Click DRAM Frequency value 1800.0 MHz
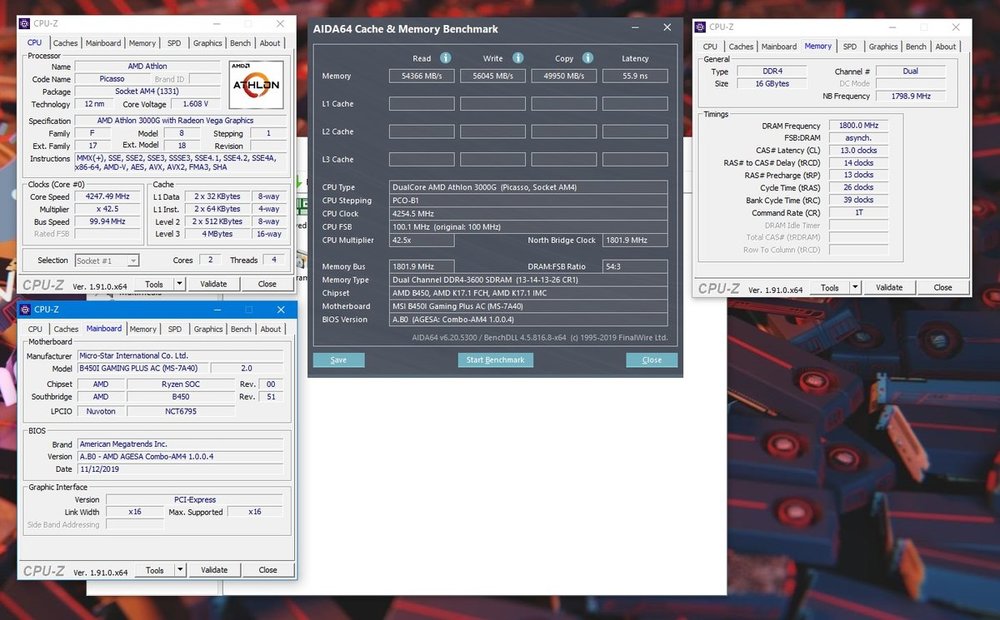This screenshot has height=620, width=1000. point(858,126)
